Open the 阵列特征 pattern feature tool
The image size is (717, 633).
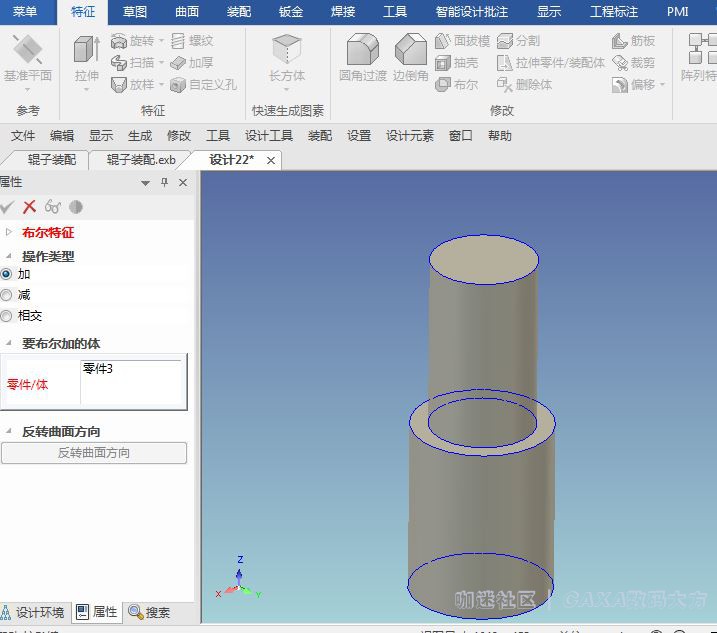[699, 58]
